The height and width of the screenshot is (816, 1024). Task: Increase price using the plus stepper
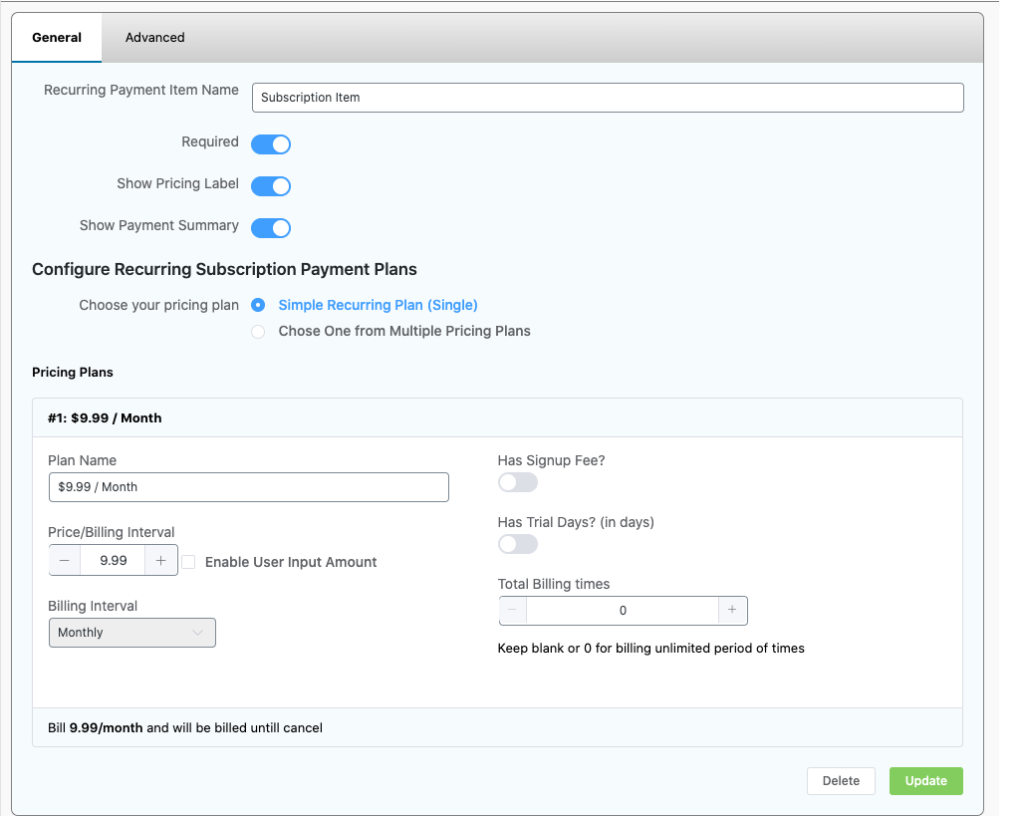(160, 560)
